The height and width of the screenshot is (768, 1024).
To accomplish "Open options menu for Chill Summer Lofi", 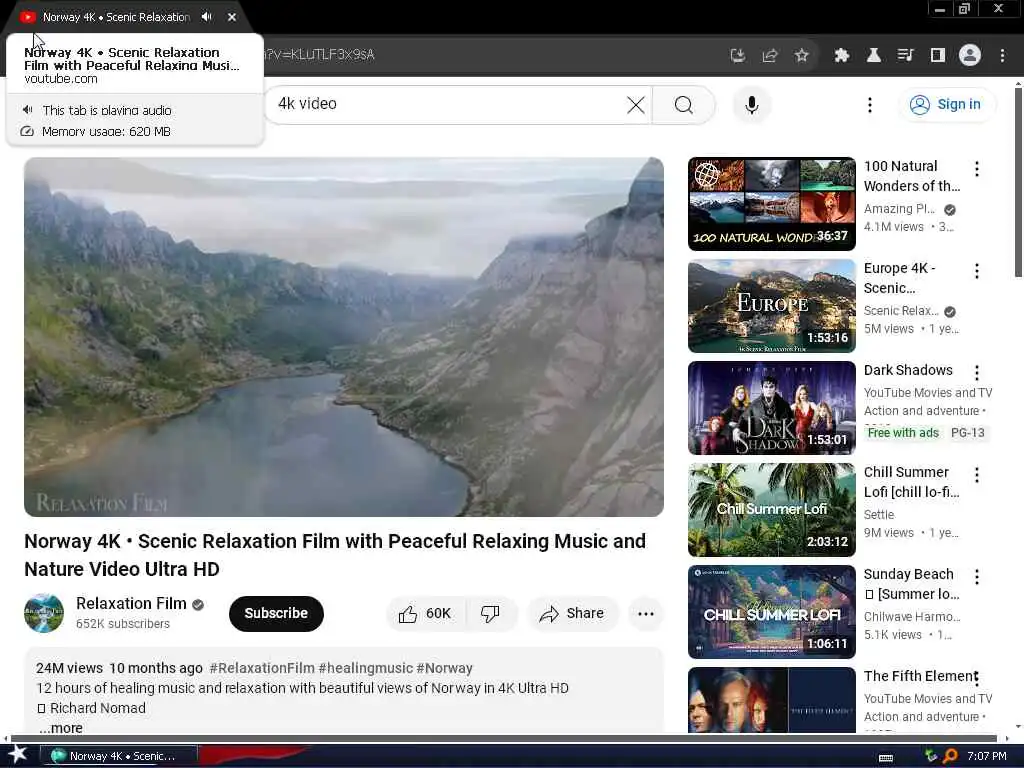I will click(x=976, y=475).
